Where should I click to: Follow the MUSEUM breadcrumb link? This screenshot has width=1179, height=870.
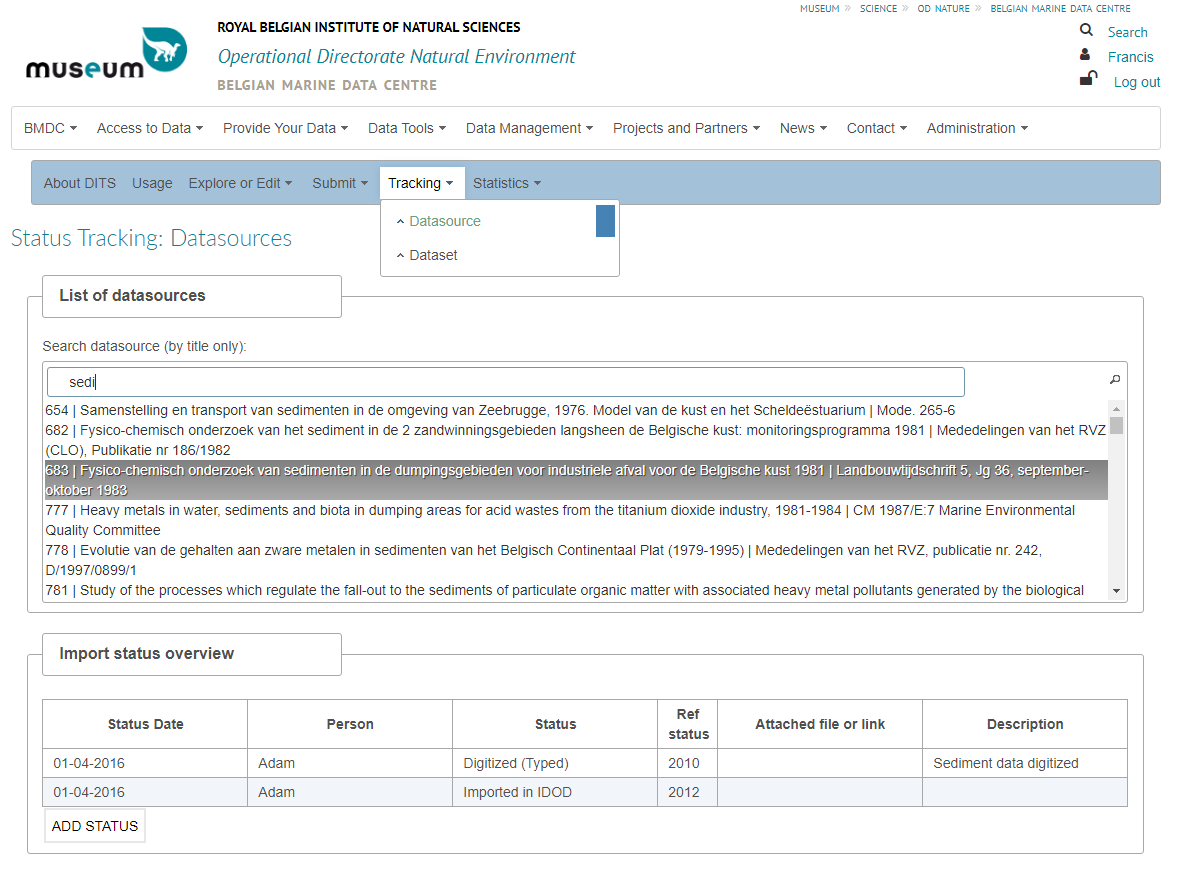pyautogui.click(x=820, y=8)
